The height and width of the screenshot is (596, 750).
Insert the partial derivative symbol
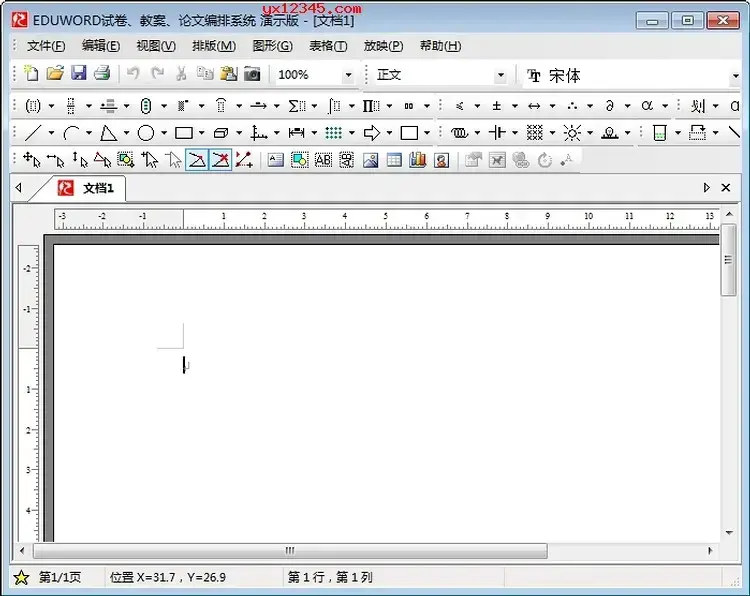coord(609,106)
